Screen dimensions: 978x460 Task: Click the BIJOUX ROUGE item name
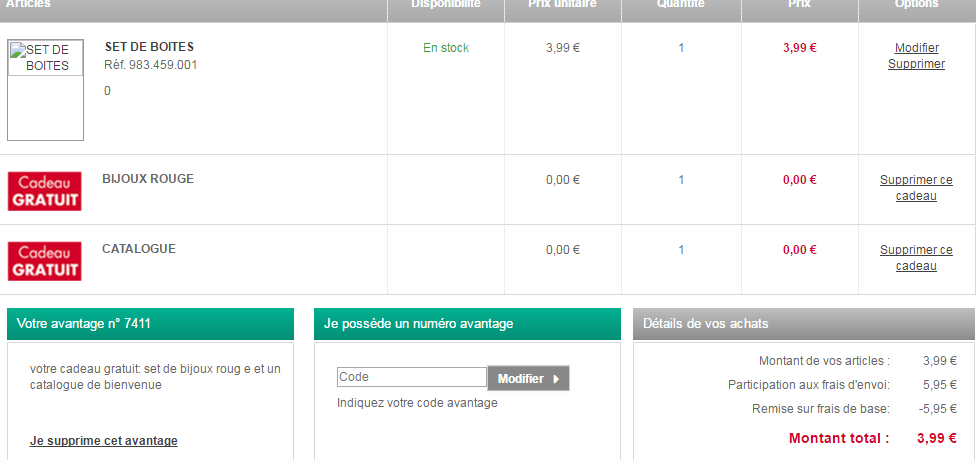[x=148, y=179]
